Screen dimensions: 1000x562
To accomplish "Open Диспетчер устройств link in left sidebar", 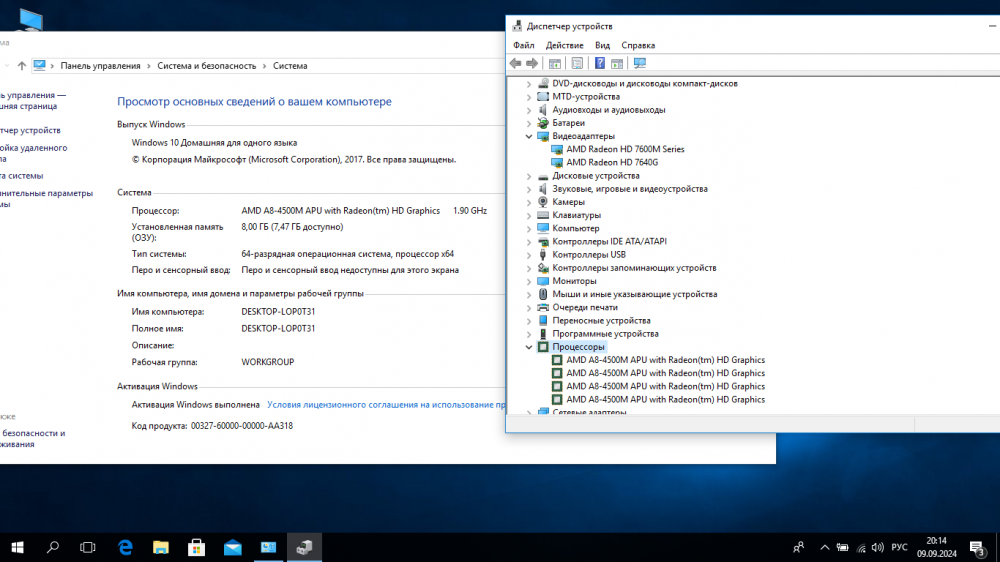I will pyautogui.click(x=30, y=130).
